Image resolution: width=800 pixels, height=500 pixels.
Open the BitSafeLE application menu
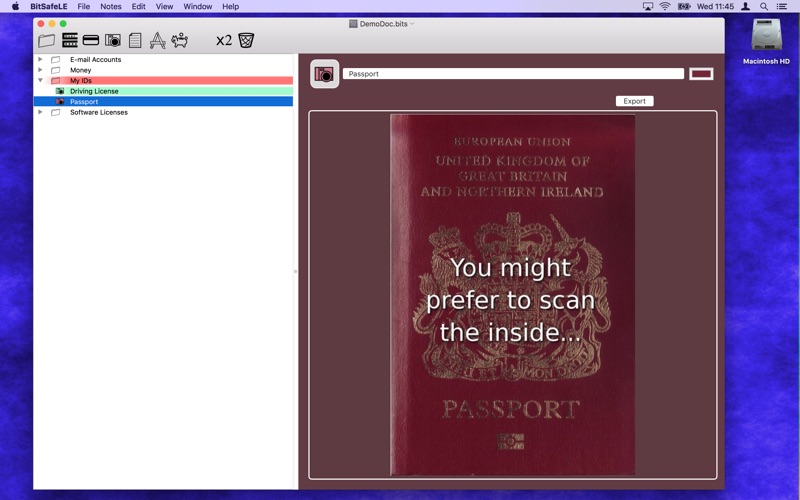[48, 7]
